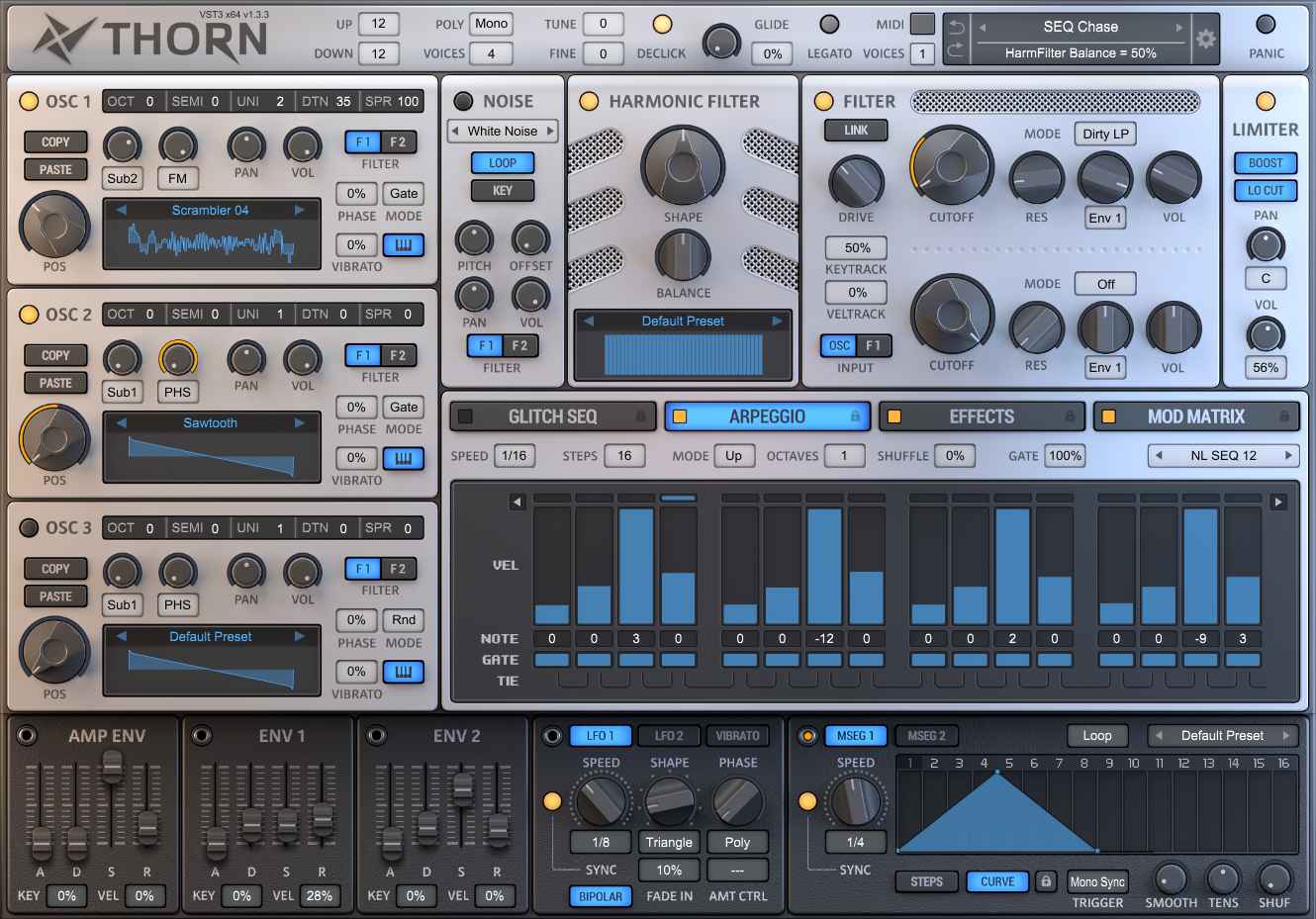Toggle LOOP in the Noise section

[503, 162]
